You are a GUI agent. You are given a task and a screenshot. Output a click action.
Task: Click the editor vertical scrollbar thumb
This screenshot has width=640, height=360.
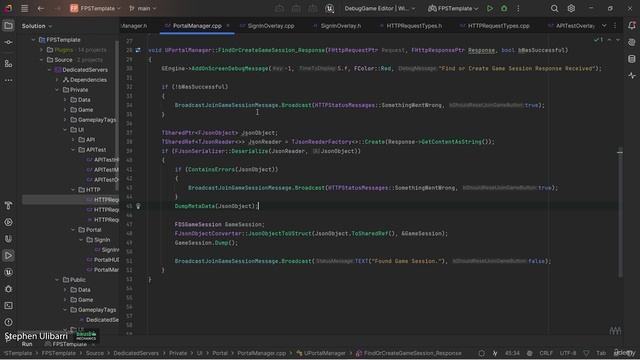coord(620,213)
